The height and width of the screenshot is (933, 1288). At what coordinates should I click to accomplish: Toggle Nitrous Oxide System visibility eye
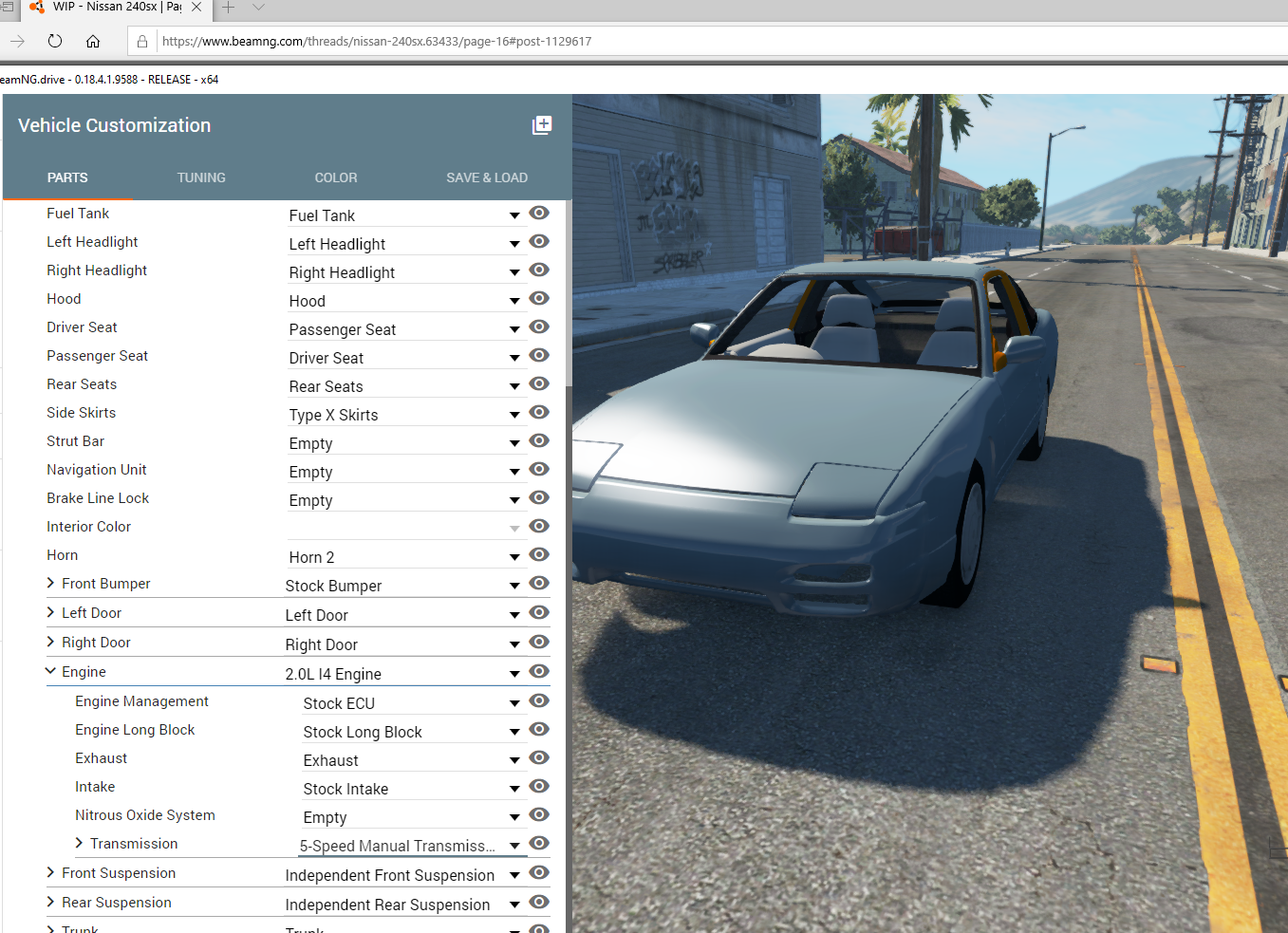click(539, 815)
